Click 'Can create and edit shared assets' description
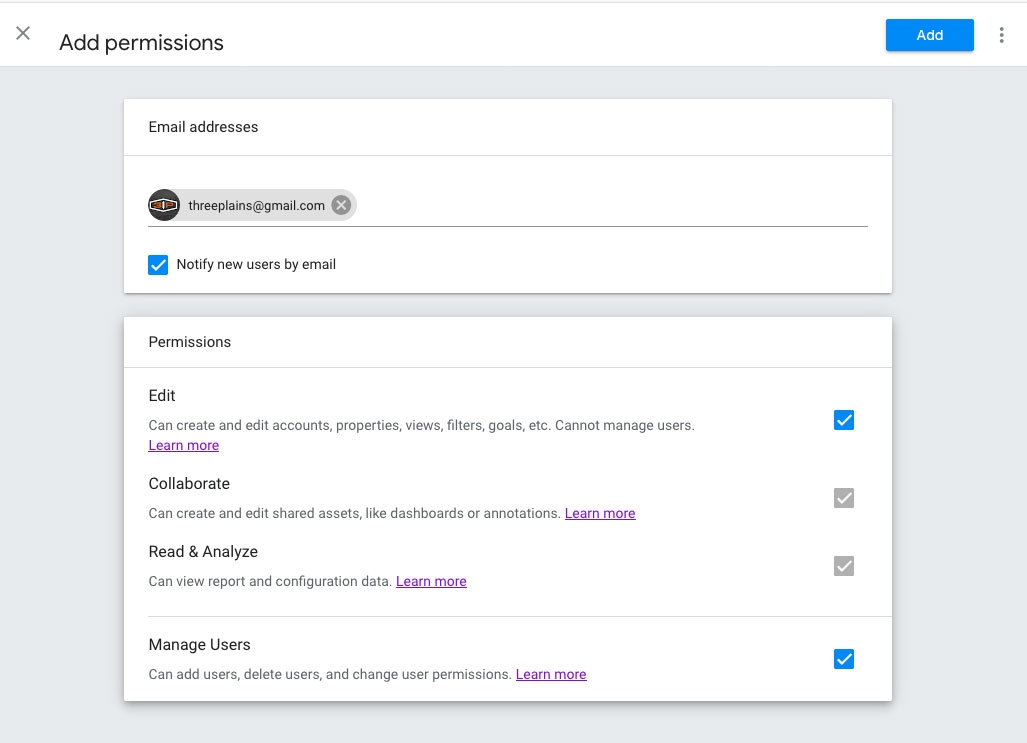This screenshot has width=1027, height=743. click(x=355, y=514)
